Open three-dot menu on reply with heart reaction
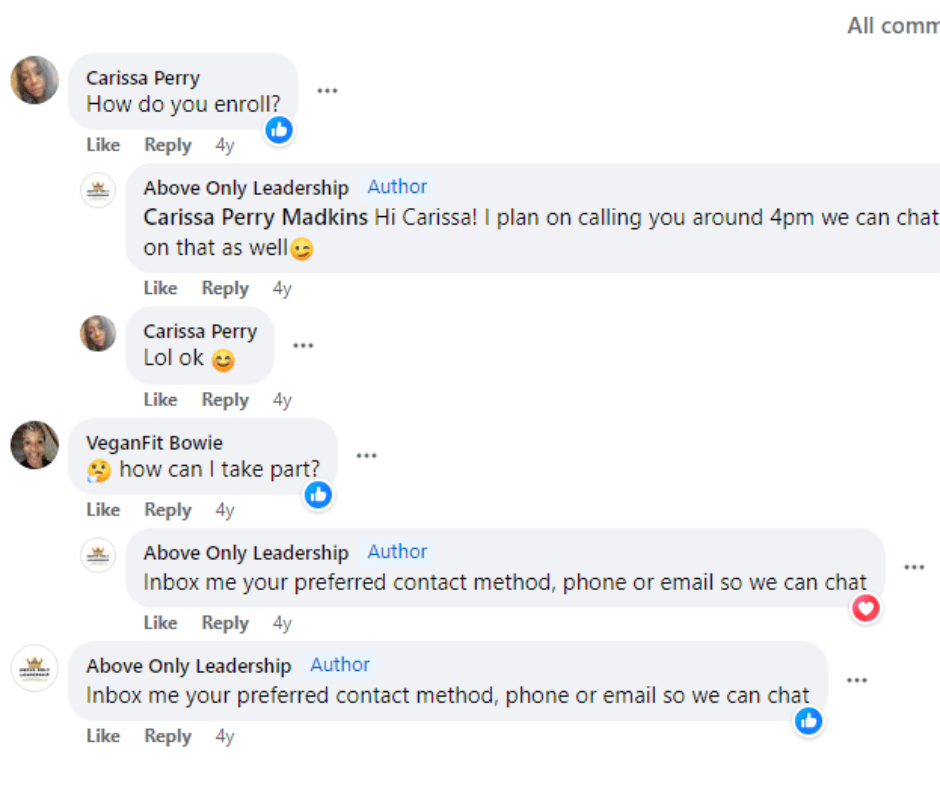This screenshot has height=788, width=940. click(x=914, y=567)
